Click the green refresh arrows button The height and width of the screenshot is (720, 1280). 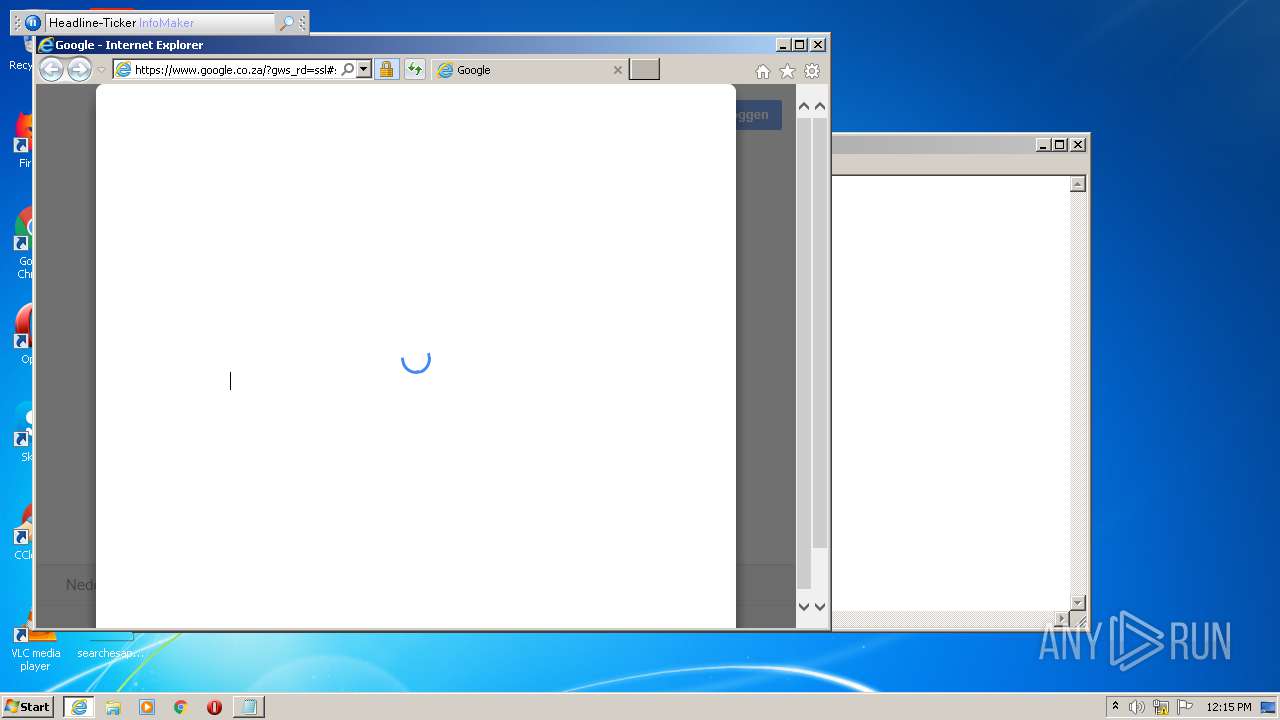click(414, 70)
